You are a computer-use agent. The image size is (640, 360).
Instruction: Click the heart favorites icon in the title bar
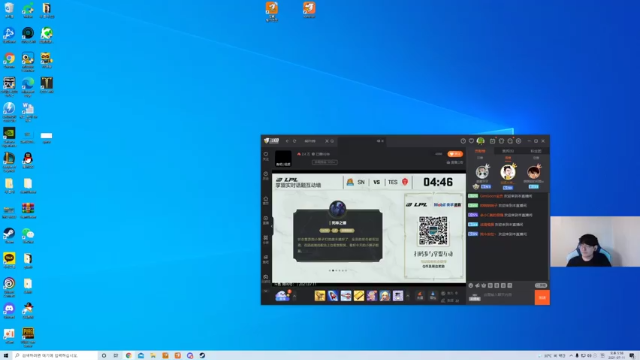471,141
